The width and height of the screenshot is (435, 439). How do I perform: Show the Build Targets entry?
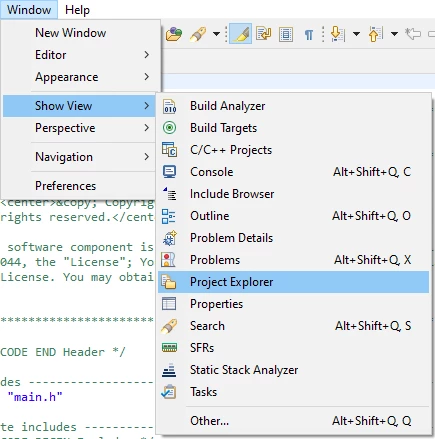pos(294,128)
